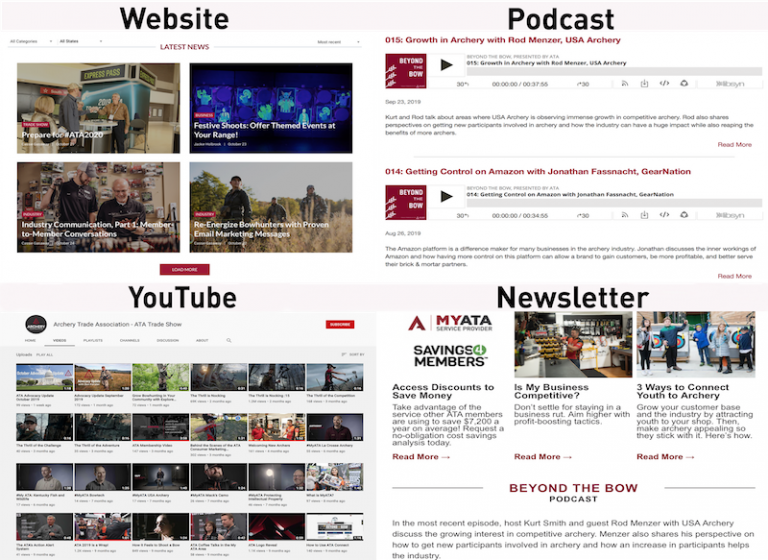Play episode 014 Getting Control on Amazon
The width and height of the screenshot is (768, 560).
[446, 195]
